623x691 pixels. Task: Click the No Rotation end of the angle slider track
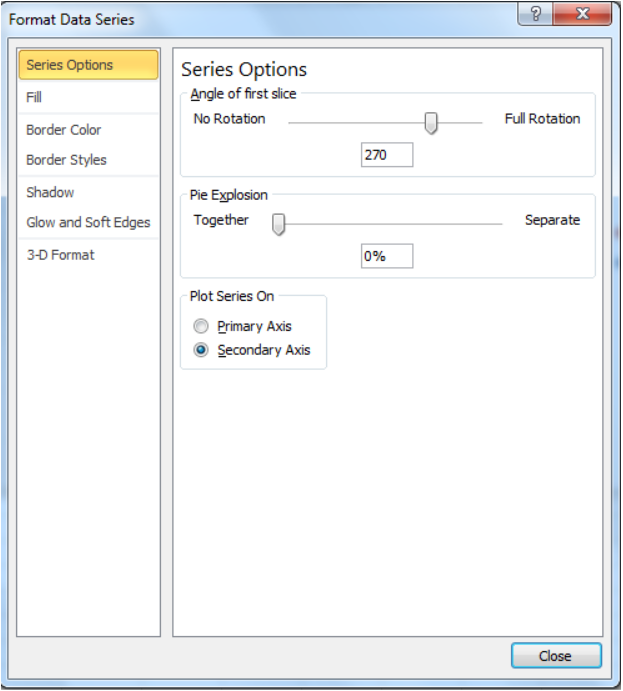pos(292,123)
